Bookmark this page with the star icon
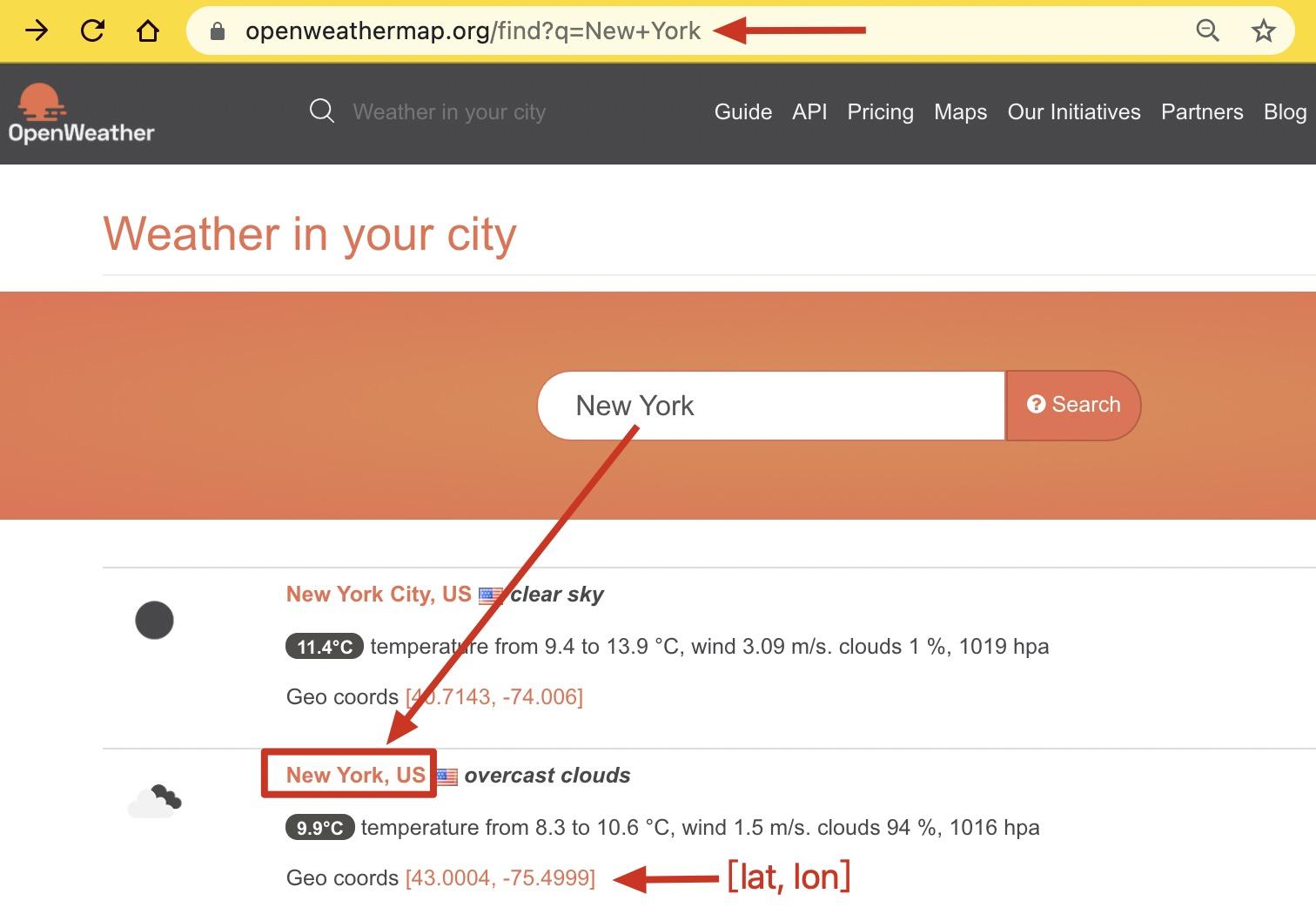This screenshot has width=1316, height=914. coord(1263,31)
